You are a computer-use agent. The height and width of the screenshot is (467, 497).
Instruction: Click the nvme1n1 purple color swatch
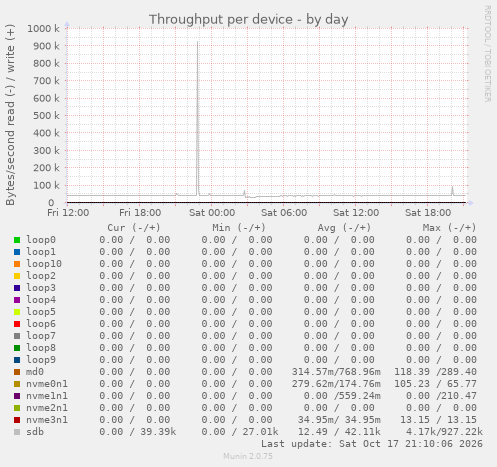coord(17,396)
